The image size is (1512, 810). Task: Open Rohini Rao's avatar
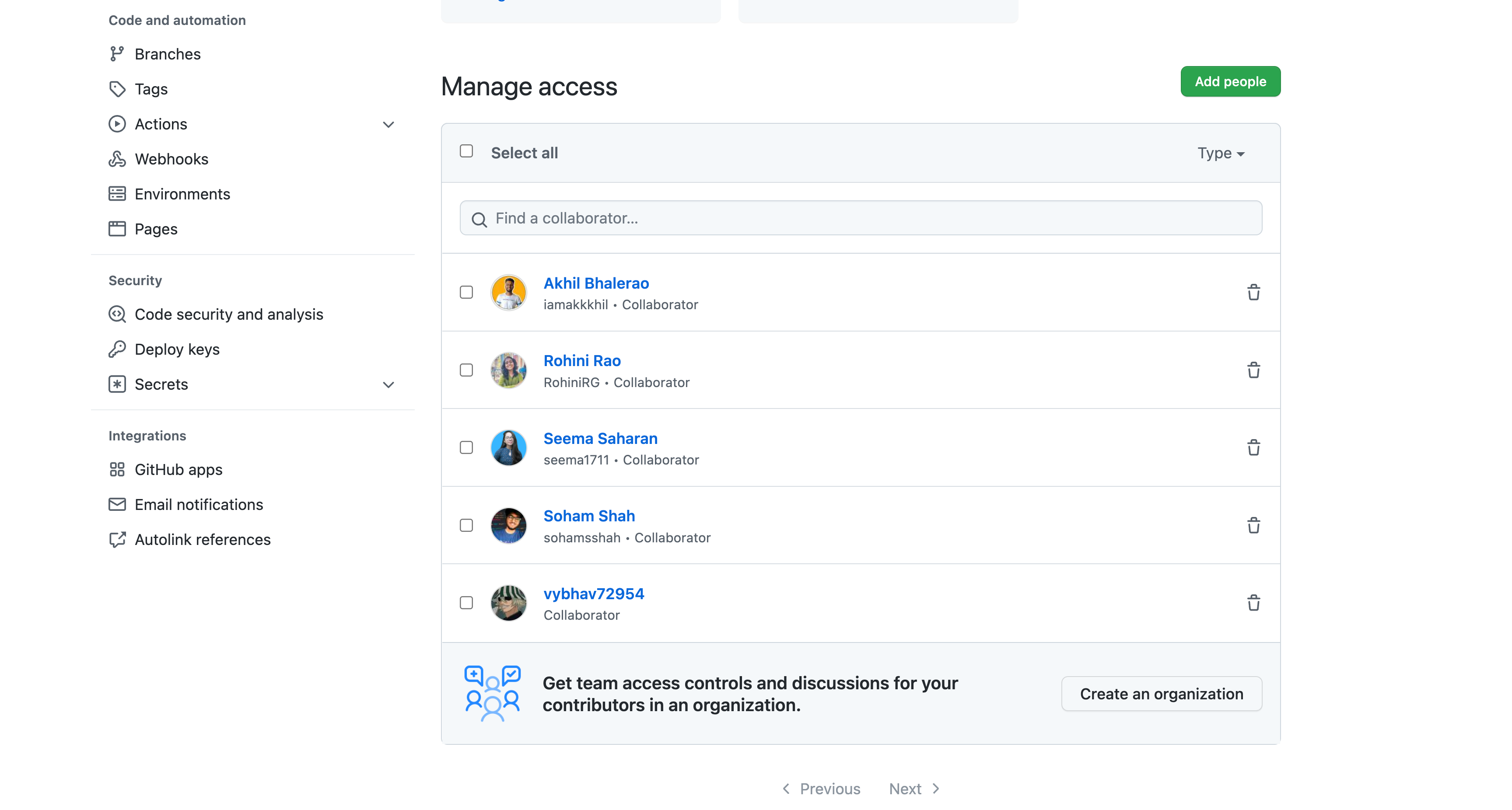pos(508,370)
